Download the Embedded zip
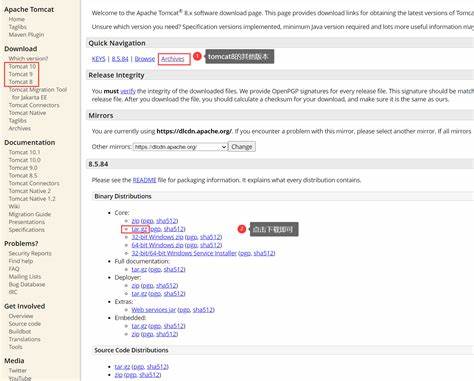474x381 pixels. (x=135, y=334)
